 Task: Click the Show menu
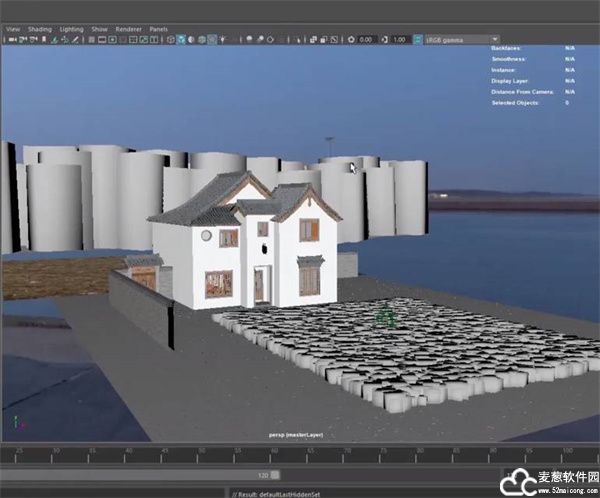(100, 29)
